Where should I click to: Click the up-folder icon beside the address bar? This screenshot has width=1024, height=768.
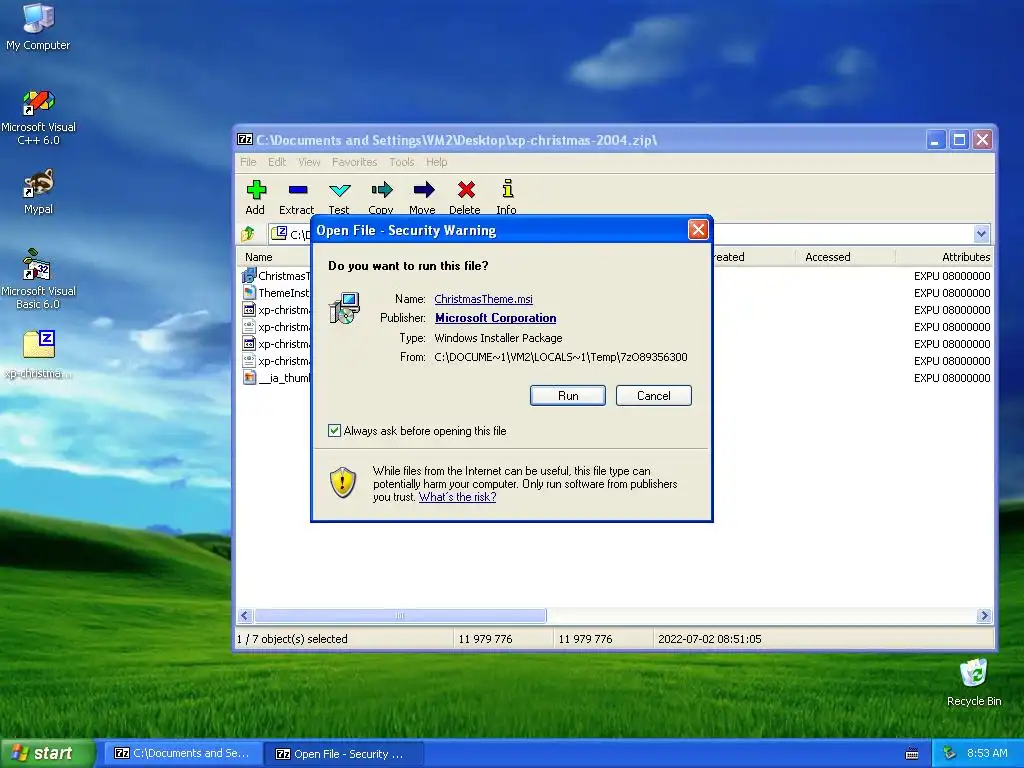click(248, 234)
